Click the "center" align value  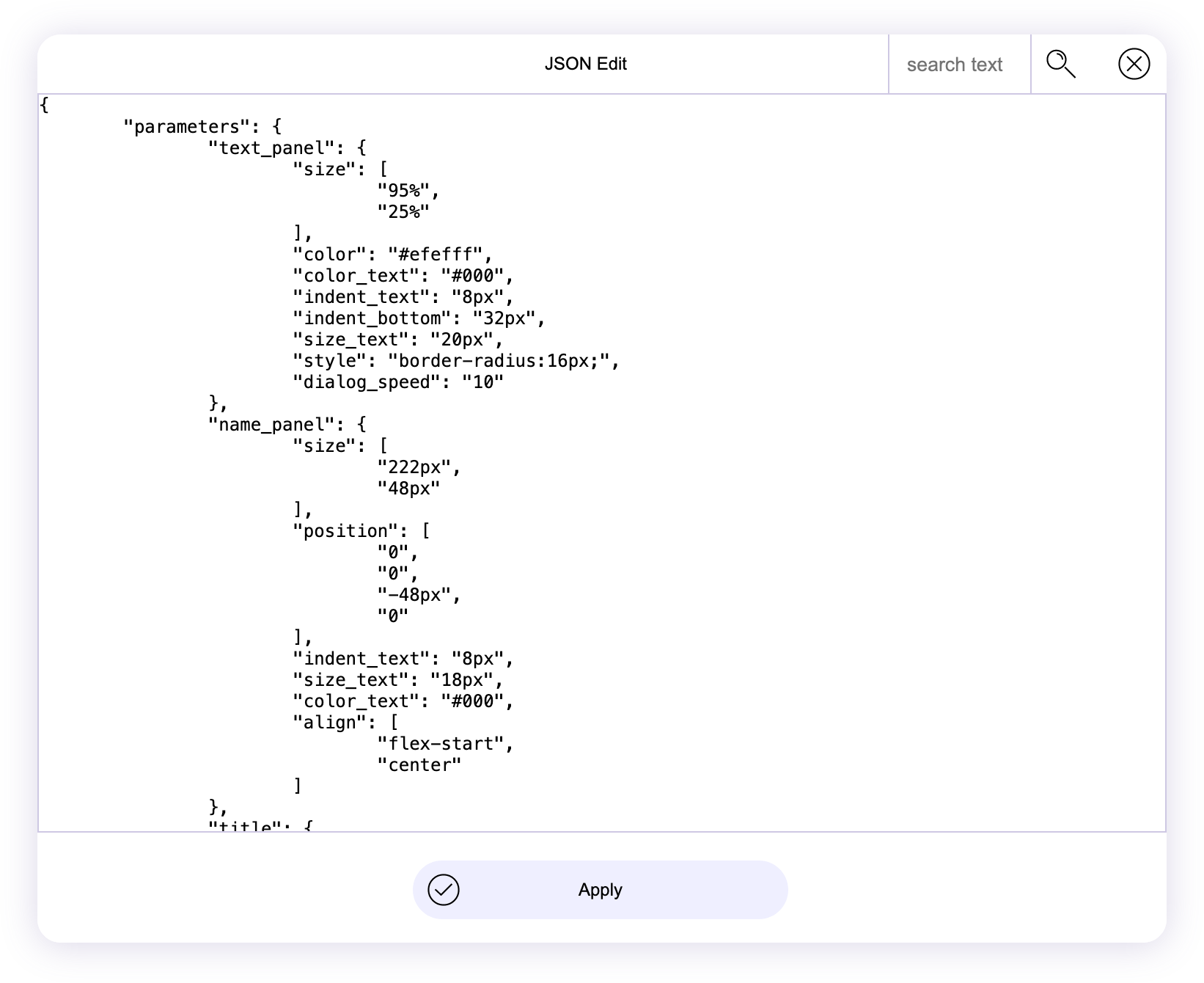(419, 765)
